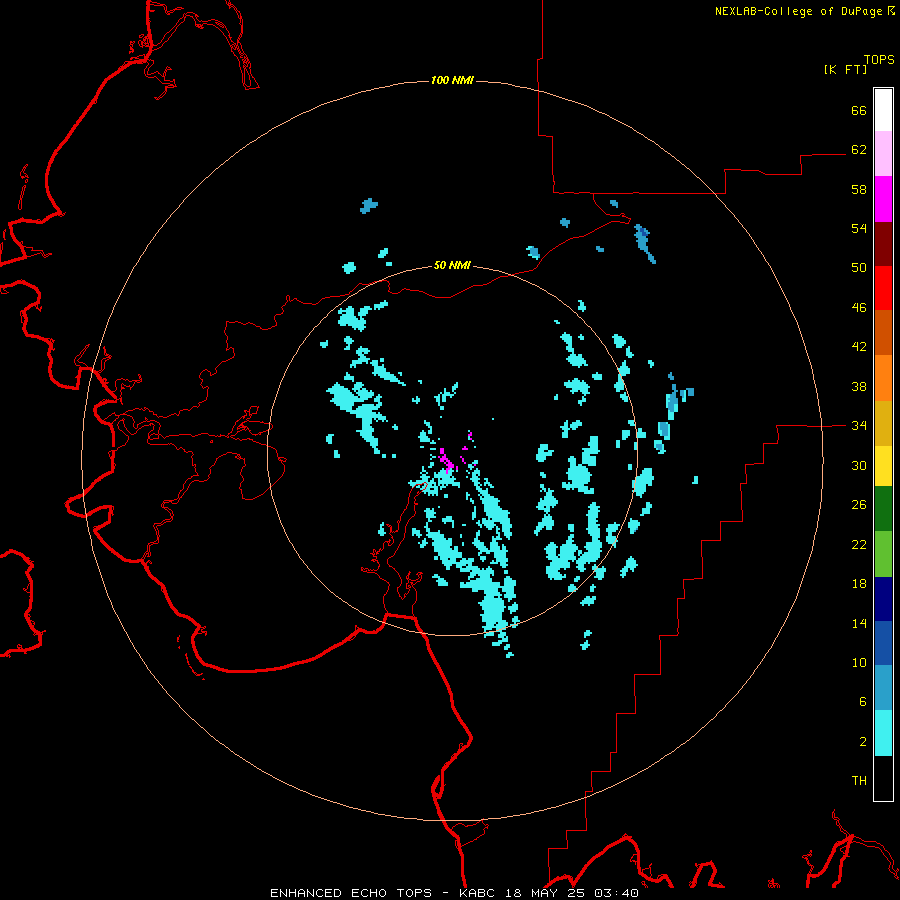Choose the cyan swatch in the legend
The image size is (900, 900).
pyautogui.click(x=883, y=733)
